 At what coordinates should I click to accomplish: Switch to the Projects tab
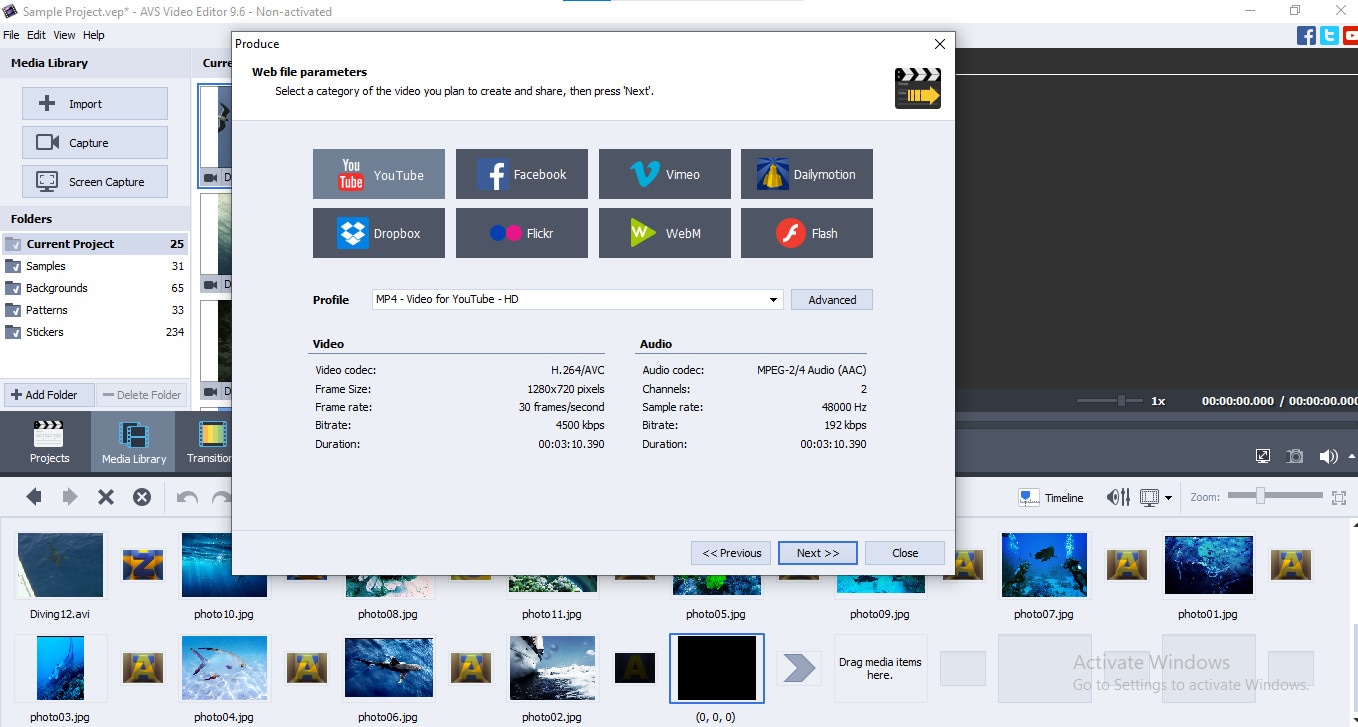click(x=49, y=442)
